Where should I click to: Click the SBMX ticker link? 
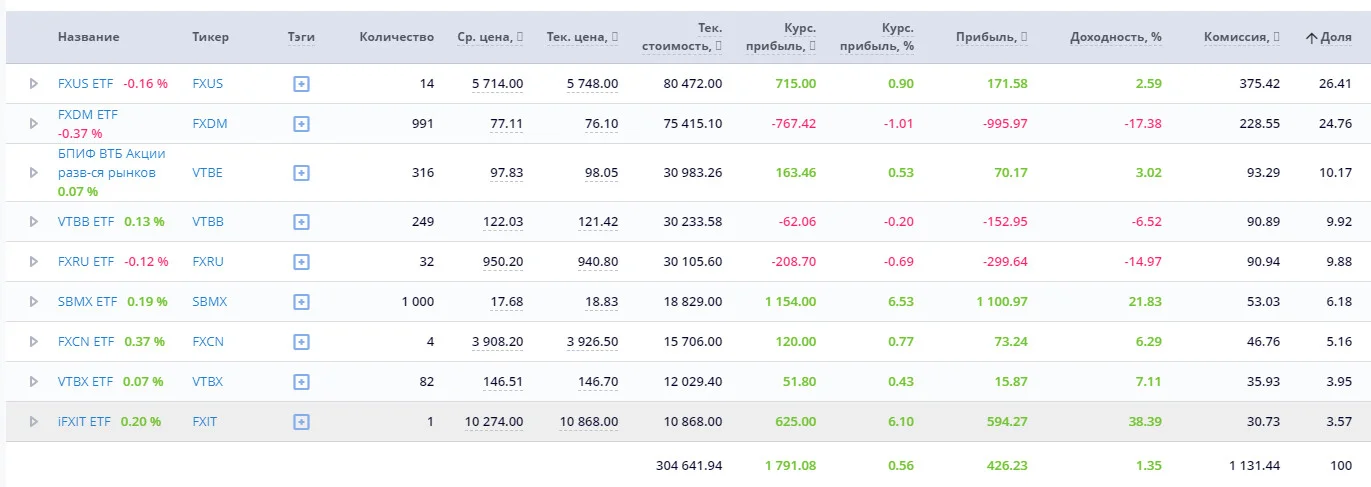click(210, 302)
